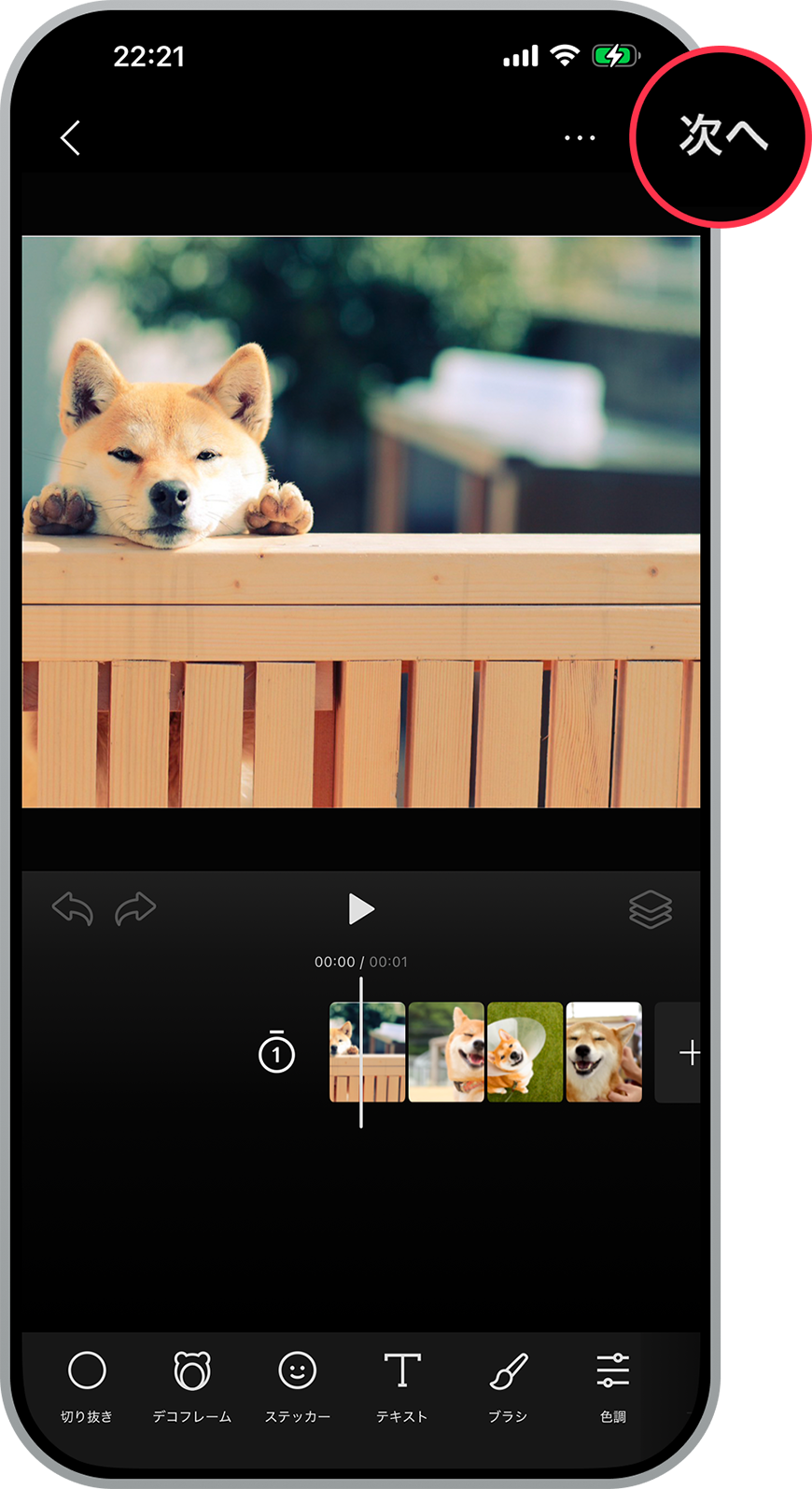The image size is (812, 1489).
Task: Select the second clip of smiling shiba
Action: pyautogui.click(x=446, y=1052)
